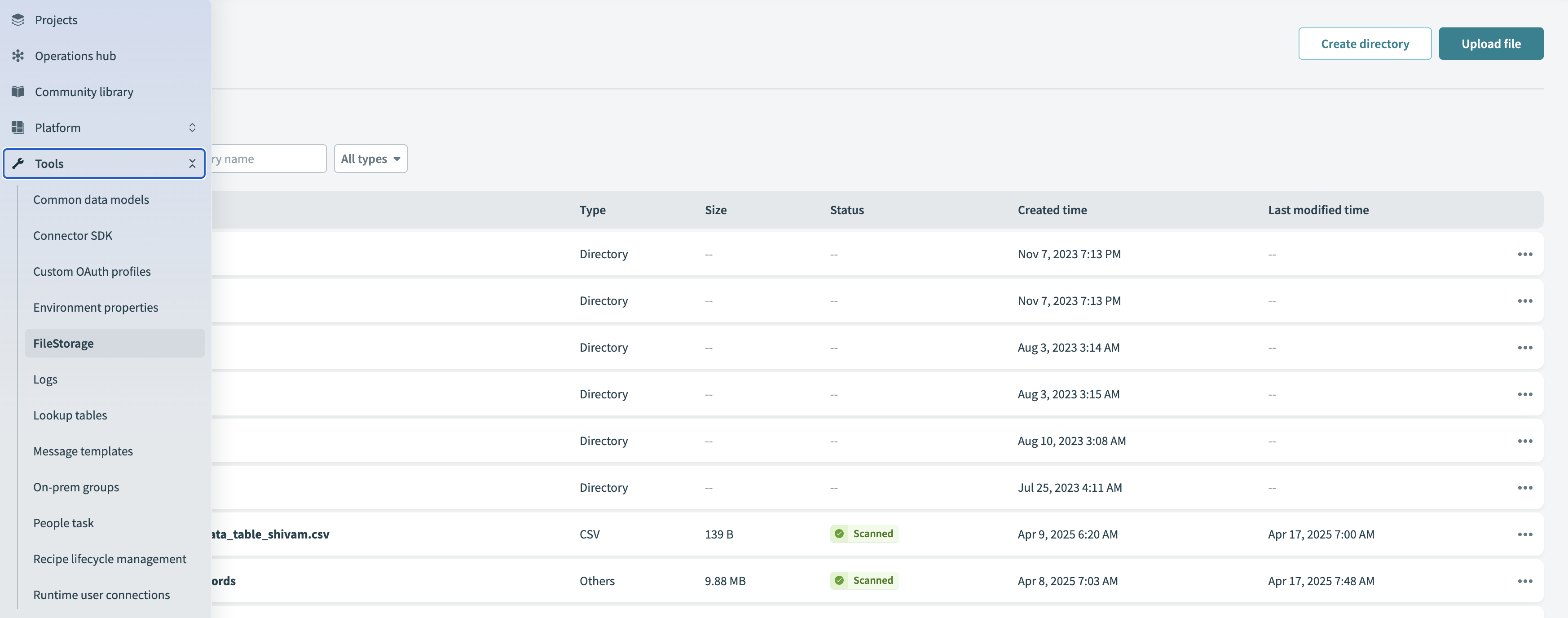
Task: Expand the Platform section
Action: (x=192, y=127)
